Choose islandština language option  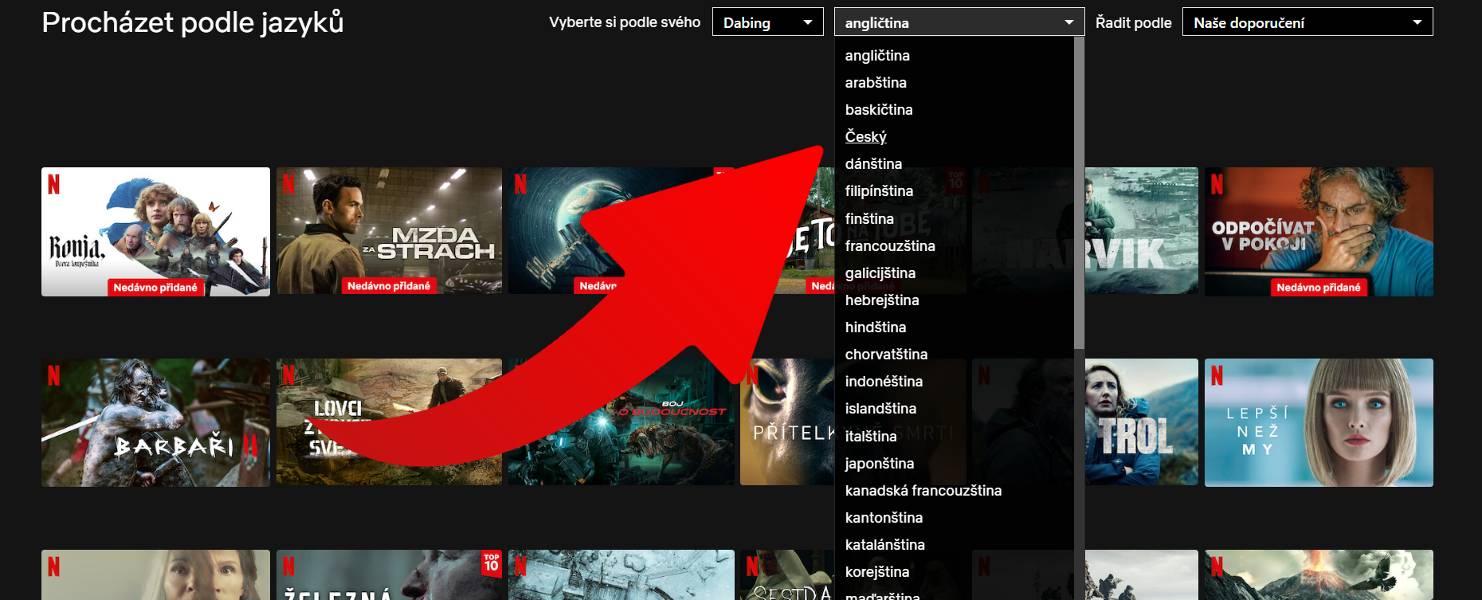881,408
